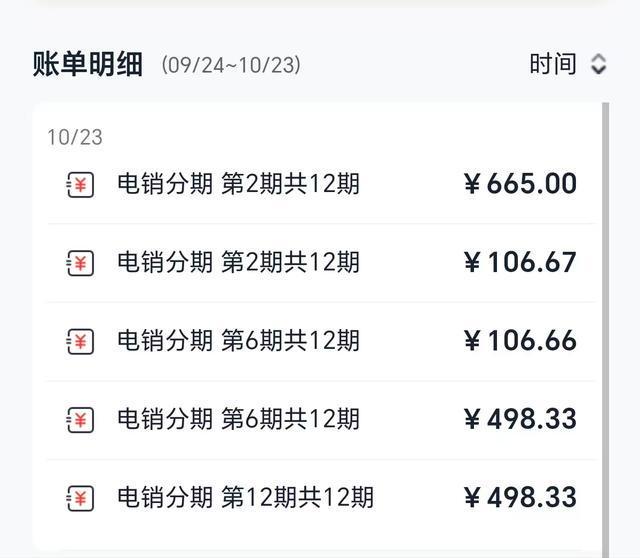
Task: Tap the yuan icon on the ¥106.67 row
Action: point(81,263)
